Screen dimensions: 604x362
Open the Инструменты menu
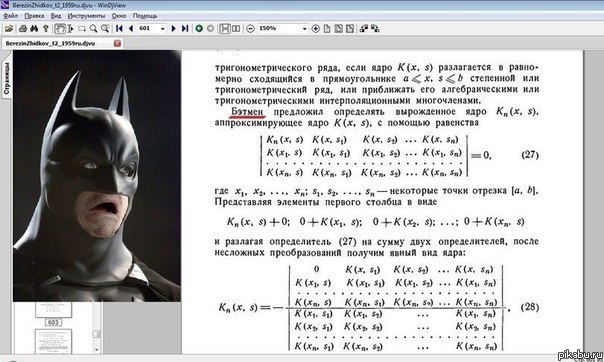(86, 16)
